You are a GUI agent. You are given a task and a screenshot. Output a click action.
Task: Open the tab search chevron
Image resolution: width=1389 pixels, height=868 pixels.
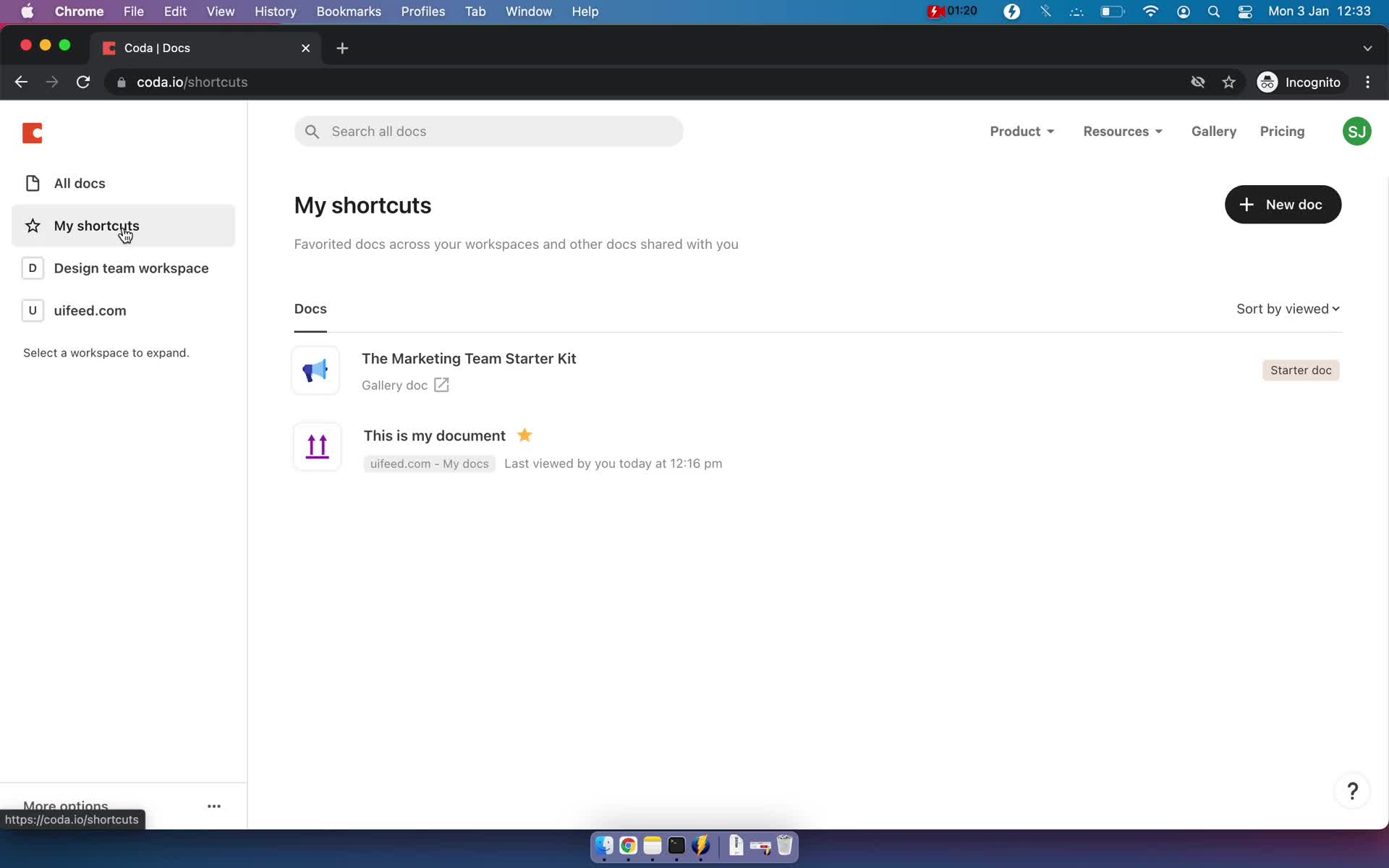(x=1367, y=48)
